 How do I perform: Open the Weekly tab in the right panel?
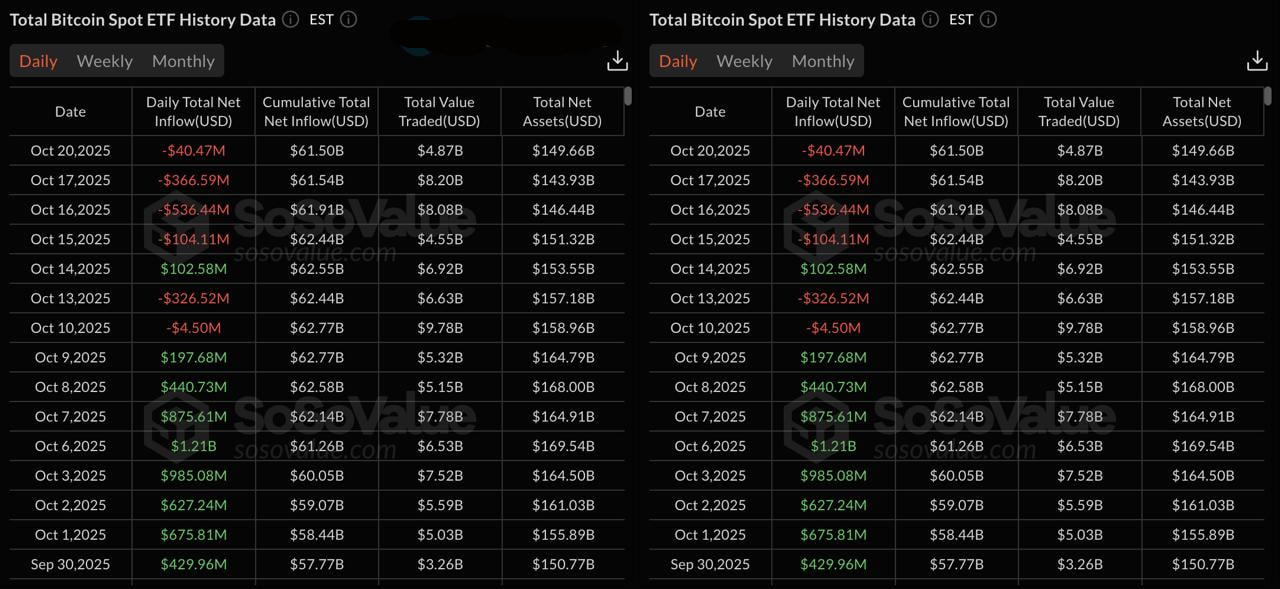(x=744, y=61)
